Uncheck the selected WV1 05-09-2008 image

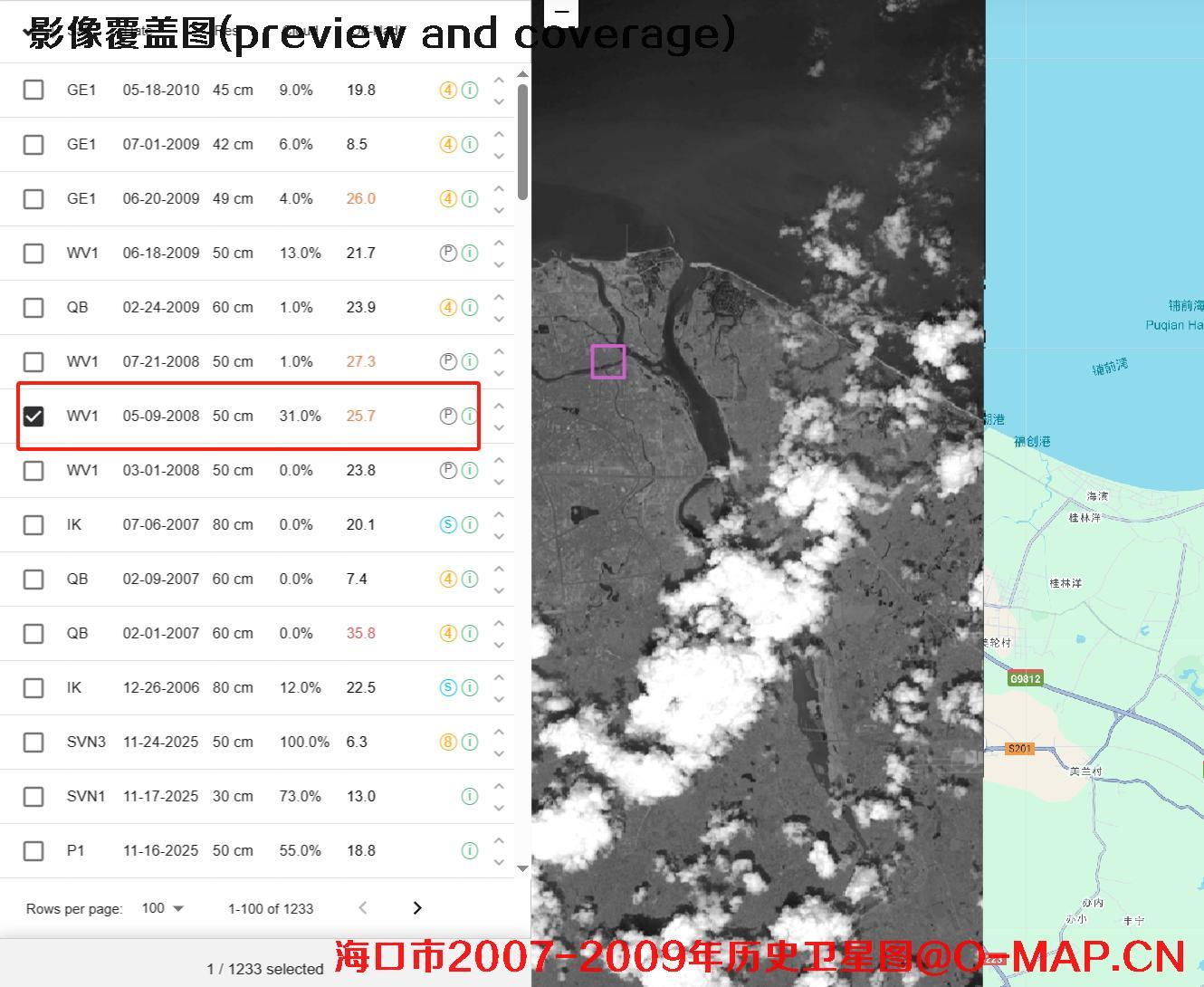click(x=33, y=416)
